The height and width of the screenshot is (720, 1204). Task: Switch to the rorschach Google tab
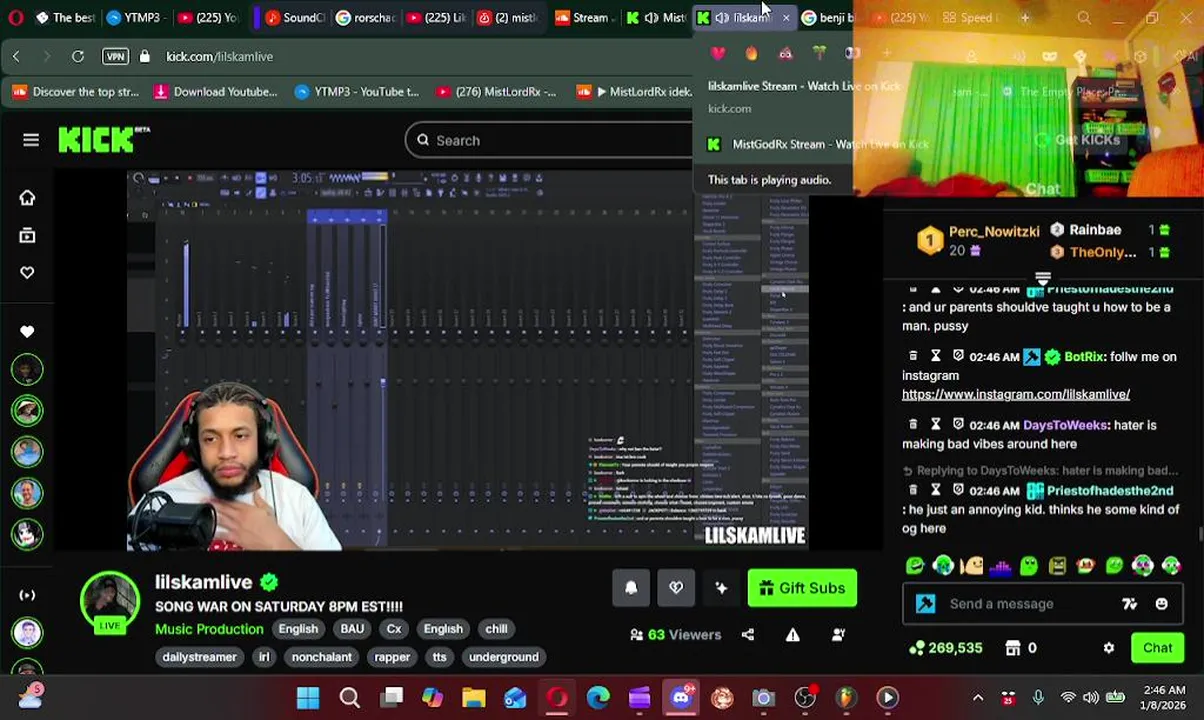[x=366, y=17]
